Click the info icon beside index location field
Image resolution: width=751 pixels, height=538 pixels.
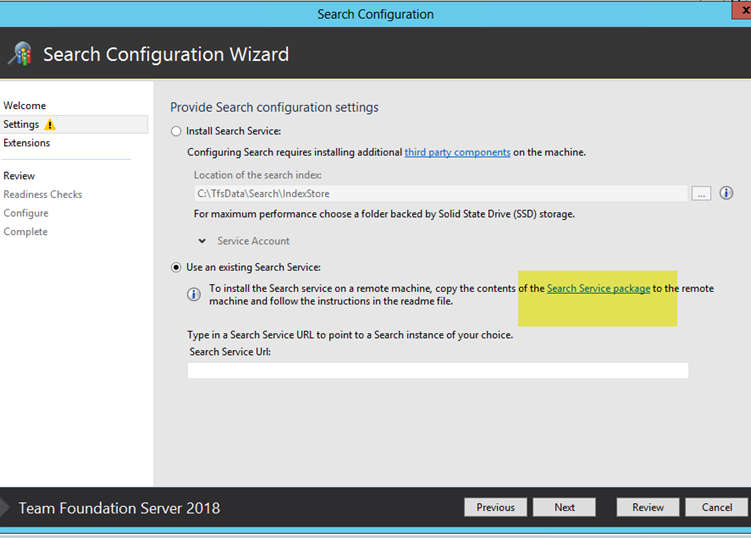click(726, 193)
